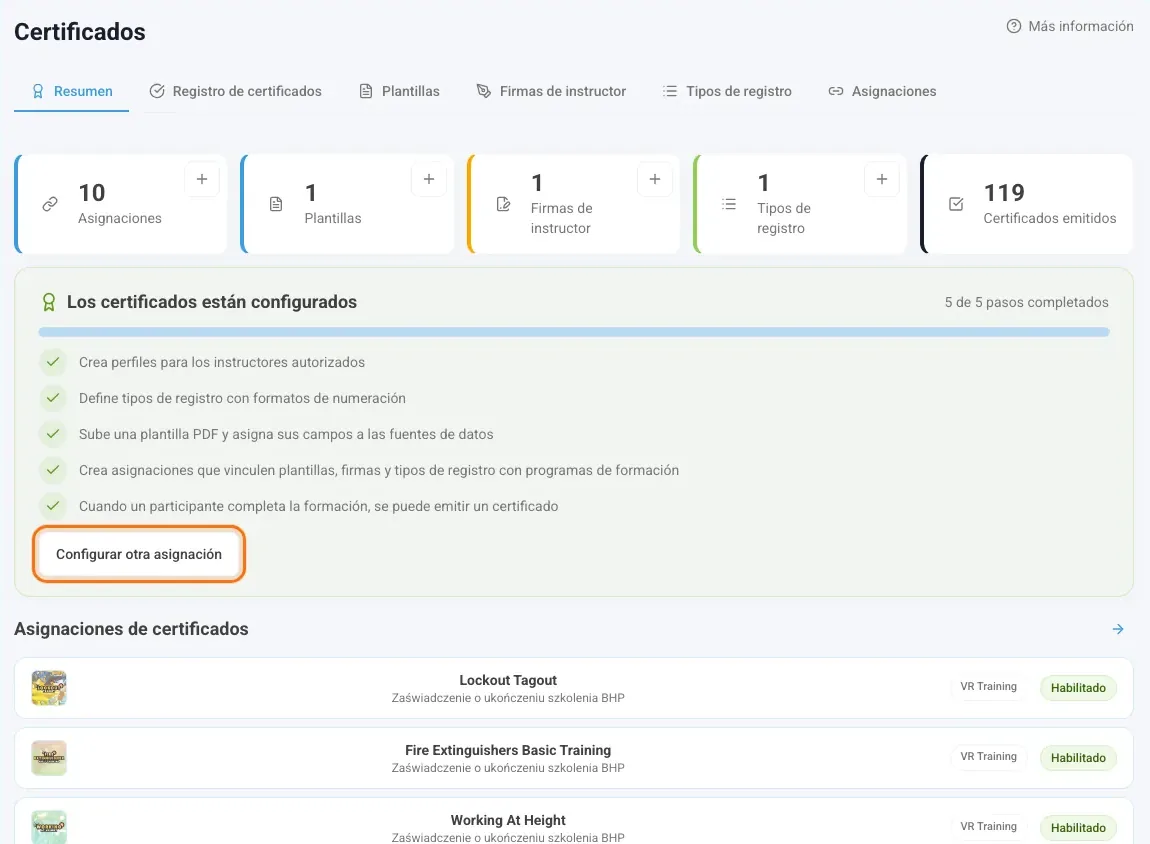1150x844 pixels.
Task: Click the check-circle icon on Registro tab
Action: coord(157,91)
